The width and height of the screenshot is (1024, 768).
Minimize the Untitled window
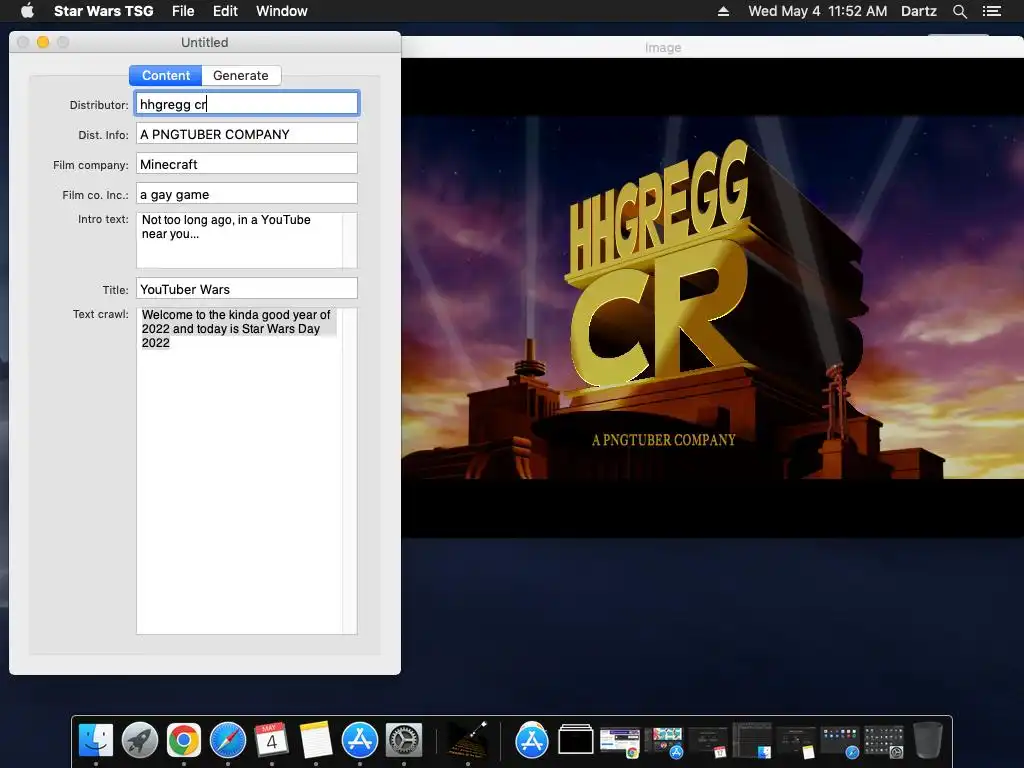[x=43, y=42]
